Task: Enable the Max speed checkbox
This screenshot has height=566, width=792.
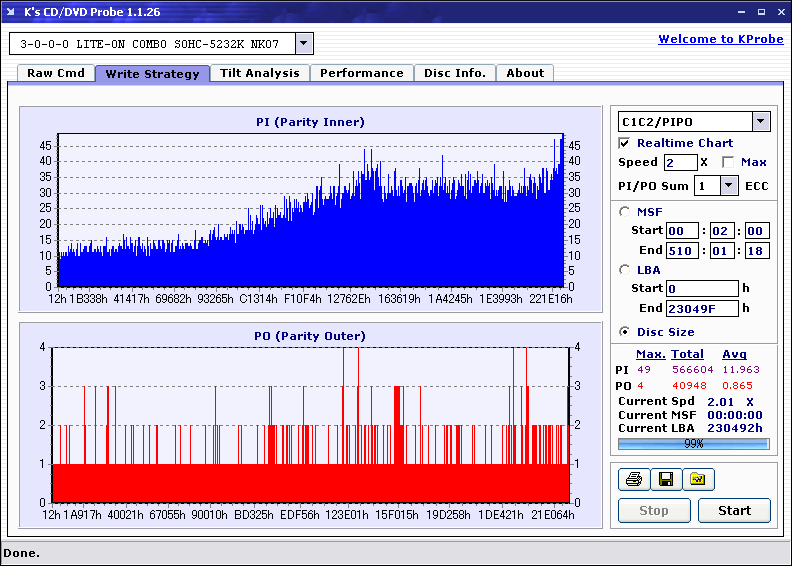Action: click(728, 162)
